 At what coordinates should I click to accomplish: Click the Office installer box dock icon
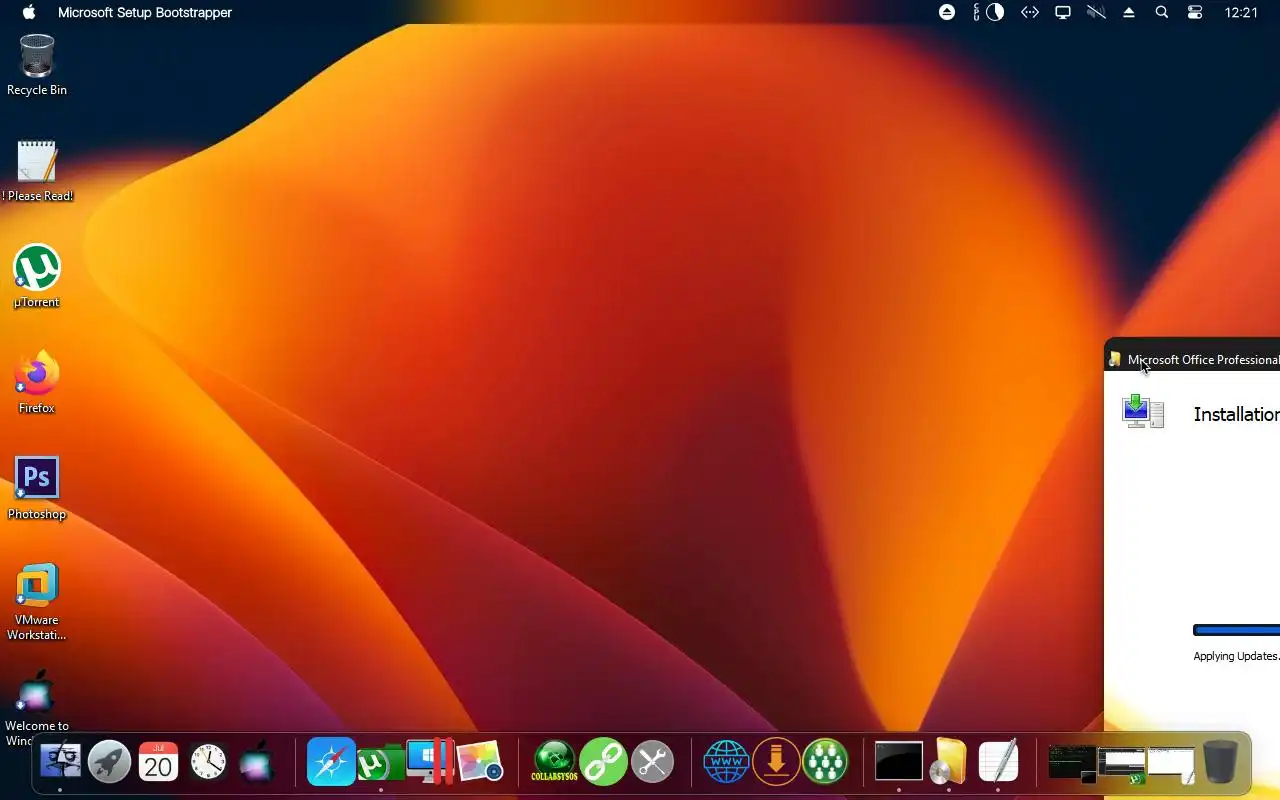coord(948,761)
